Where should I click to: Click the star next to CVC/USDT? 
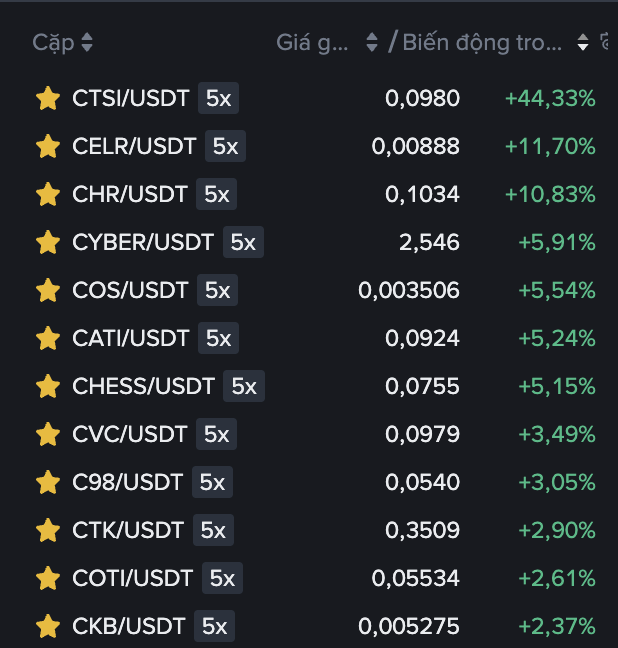(47, 434)
